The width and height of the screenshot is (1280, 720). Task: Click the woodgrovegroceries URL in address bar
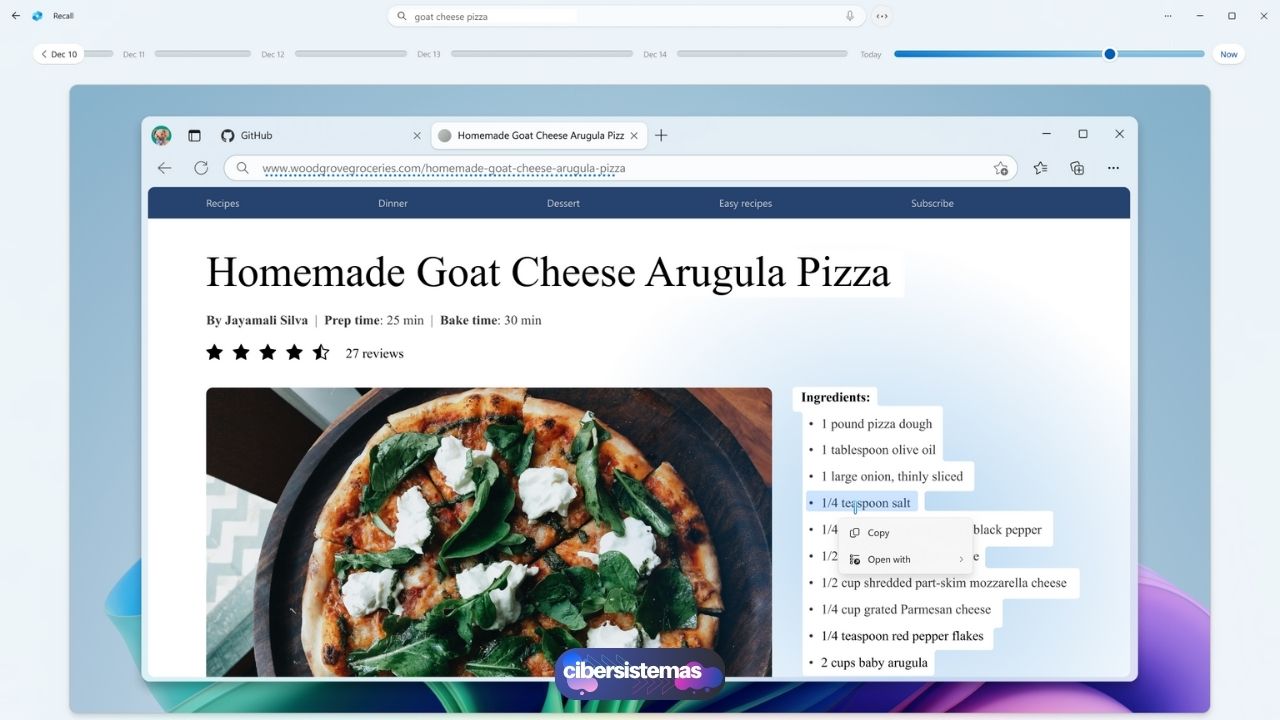click(x=444, y=168)
